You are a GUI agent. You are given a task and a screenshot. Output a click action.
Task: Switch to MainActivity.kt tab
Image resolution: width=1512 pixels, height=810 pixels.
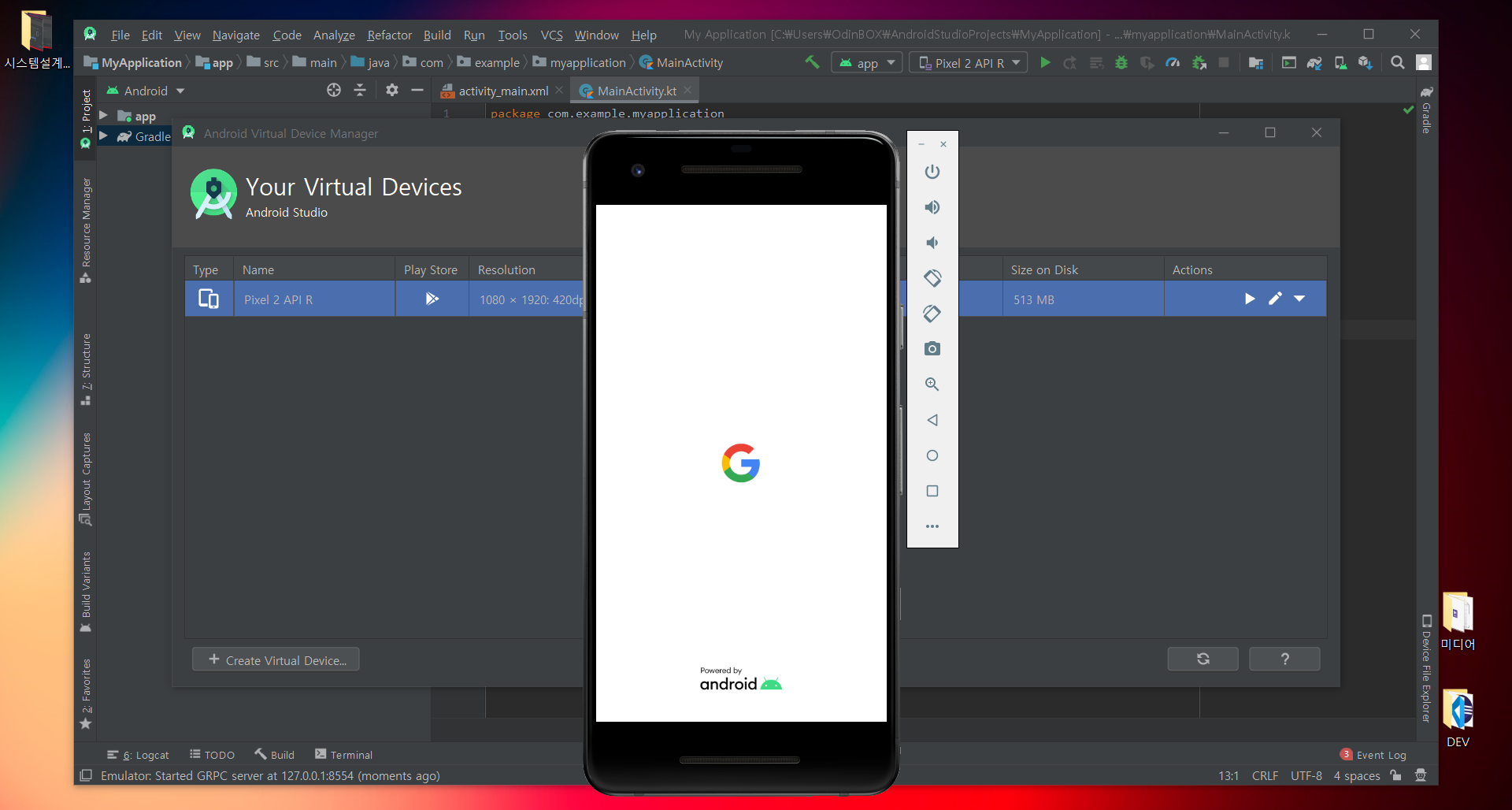tap(636, 91)
